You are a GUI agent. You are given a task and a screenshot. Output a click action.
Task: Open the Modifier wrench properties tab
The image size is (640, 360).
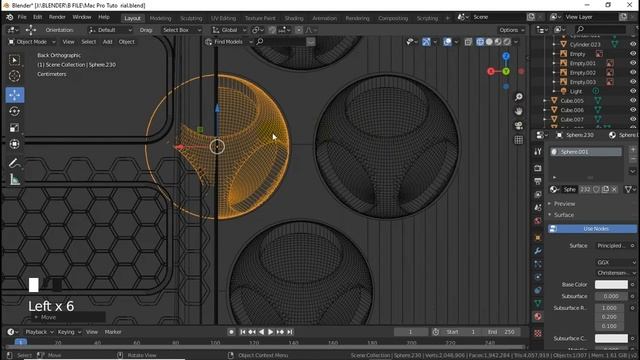pyautogui.click(x=538, y=251)
